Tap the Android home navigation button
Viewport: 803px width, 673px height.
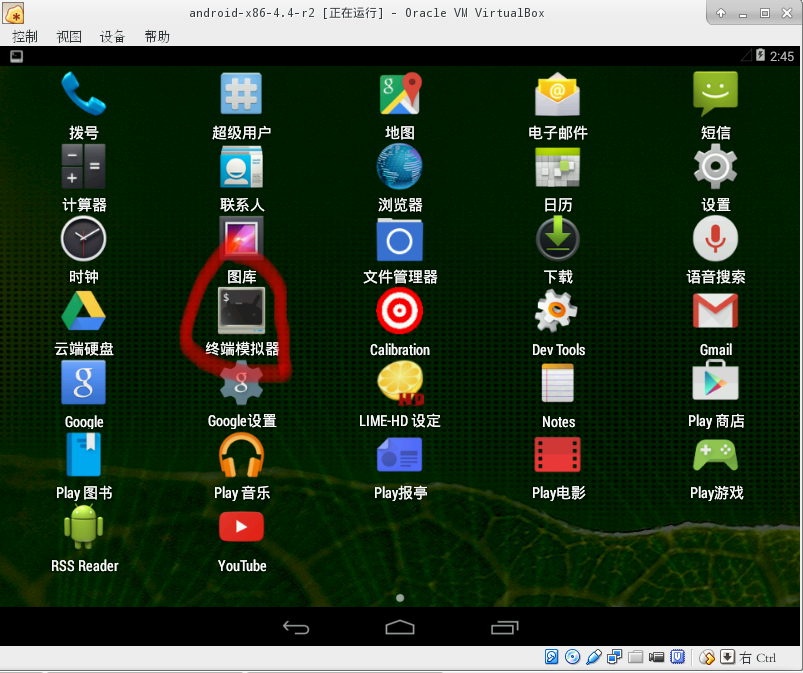400,627
